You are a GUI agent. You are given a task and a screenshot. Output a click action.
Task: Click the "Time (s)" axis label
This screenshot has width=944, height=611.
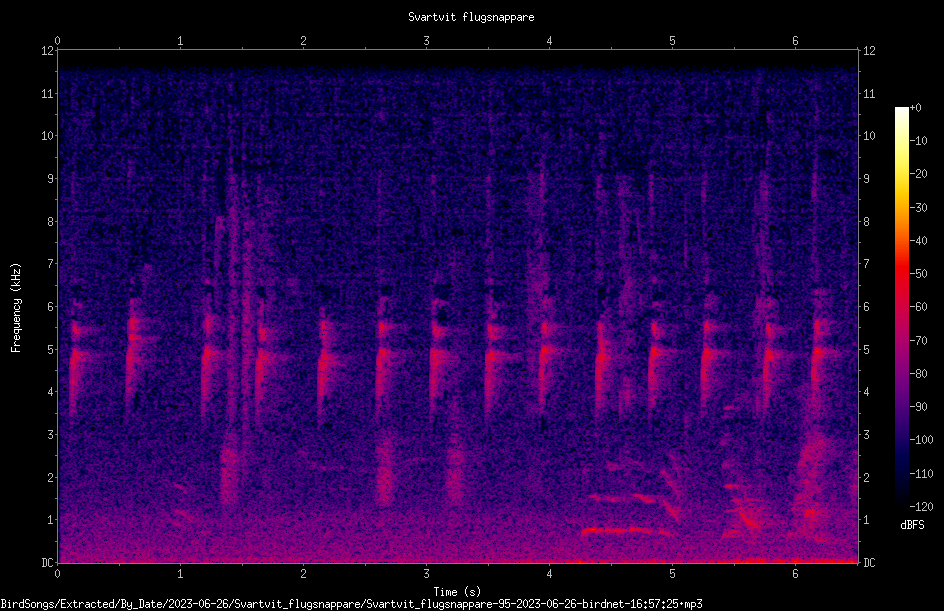[457, 592]
